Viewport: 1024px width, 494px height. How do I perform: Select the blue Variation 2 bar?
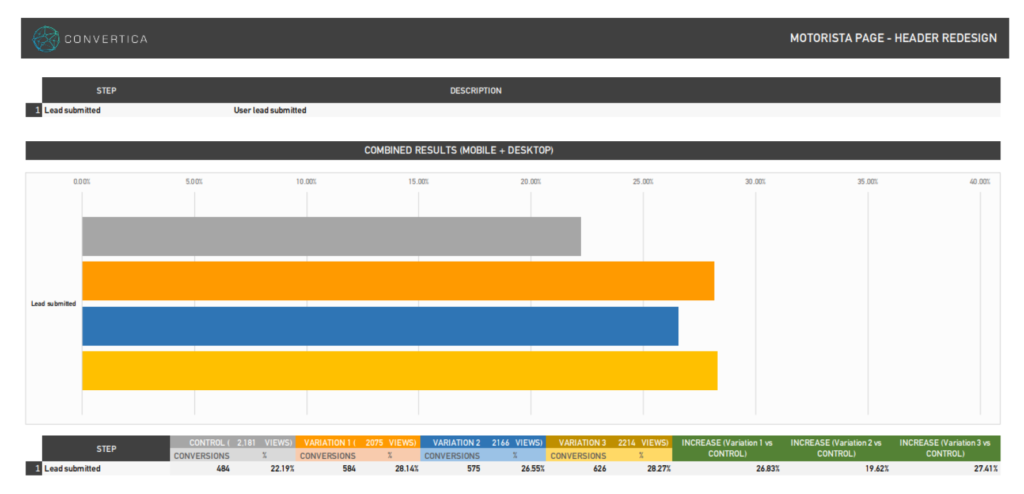[379, 326]
